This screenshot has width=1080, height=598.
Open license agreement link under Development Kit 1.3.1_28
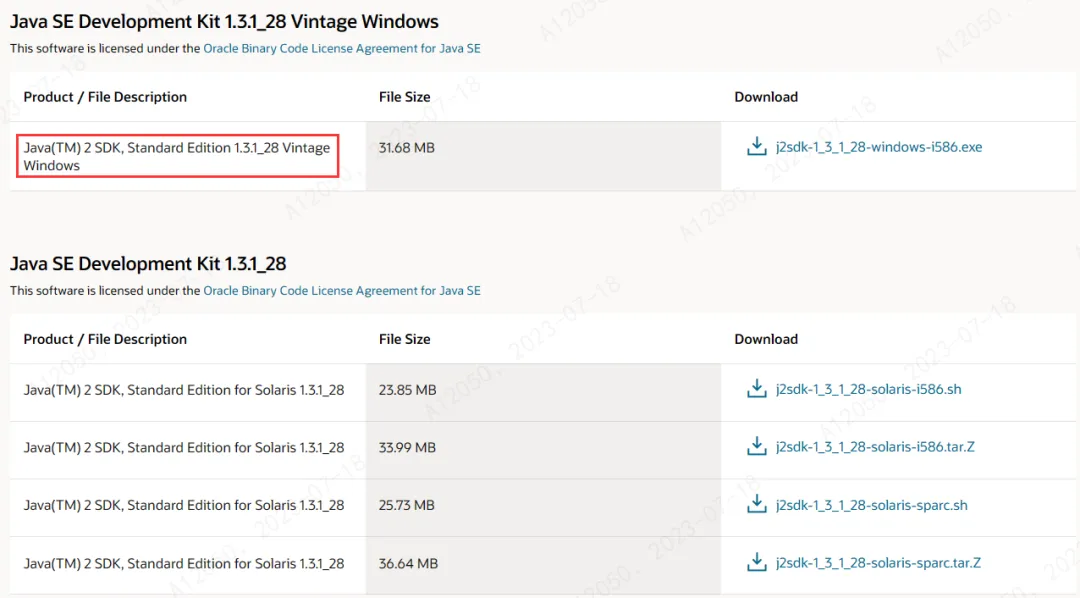point(341,290)
